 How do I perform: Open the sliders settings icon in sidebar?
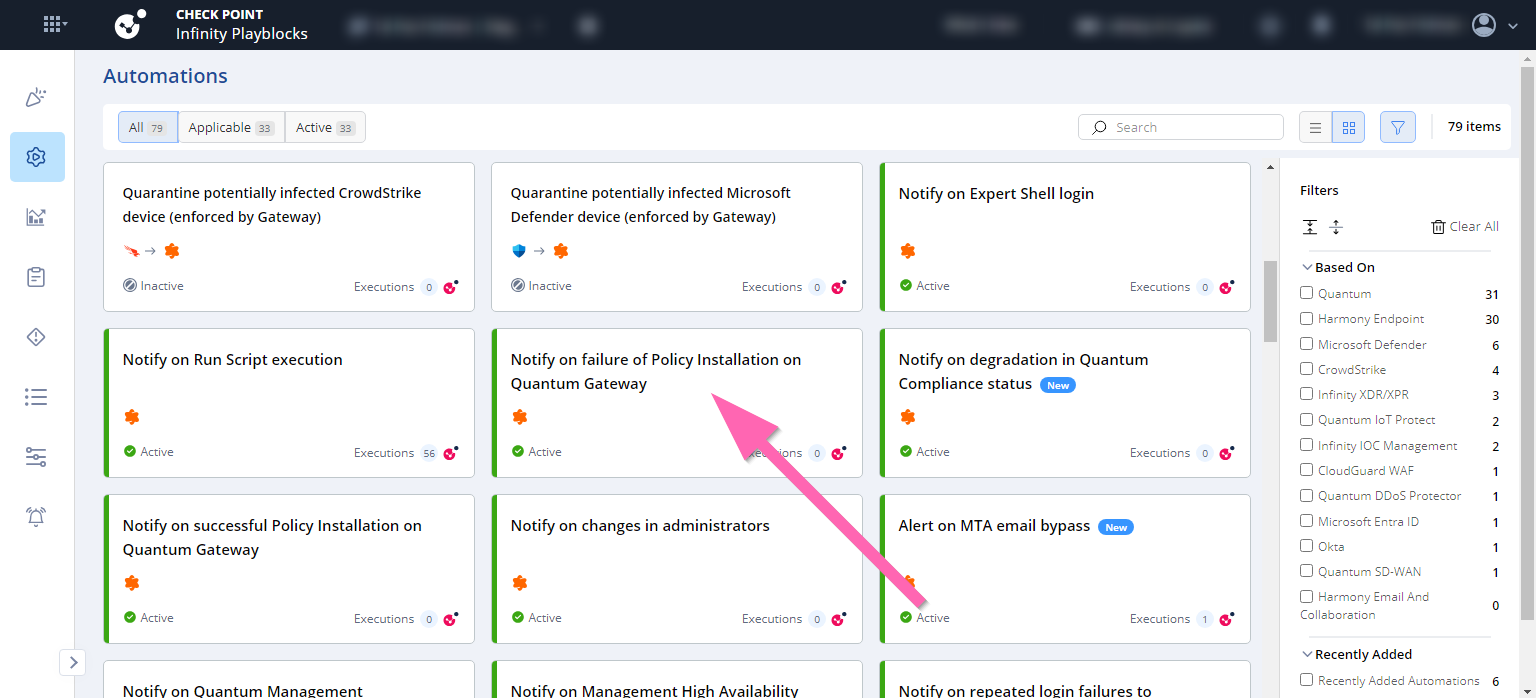click(36, 456)
